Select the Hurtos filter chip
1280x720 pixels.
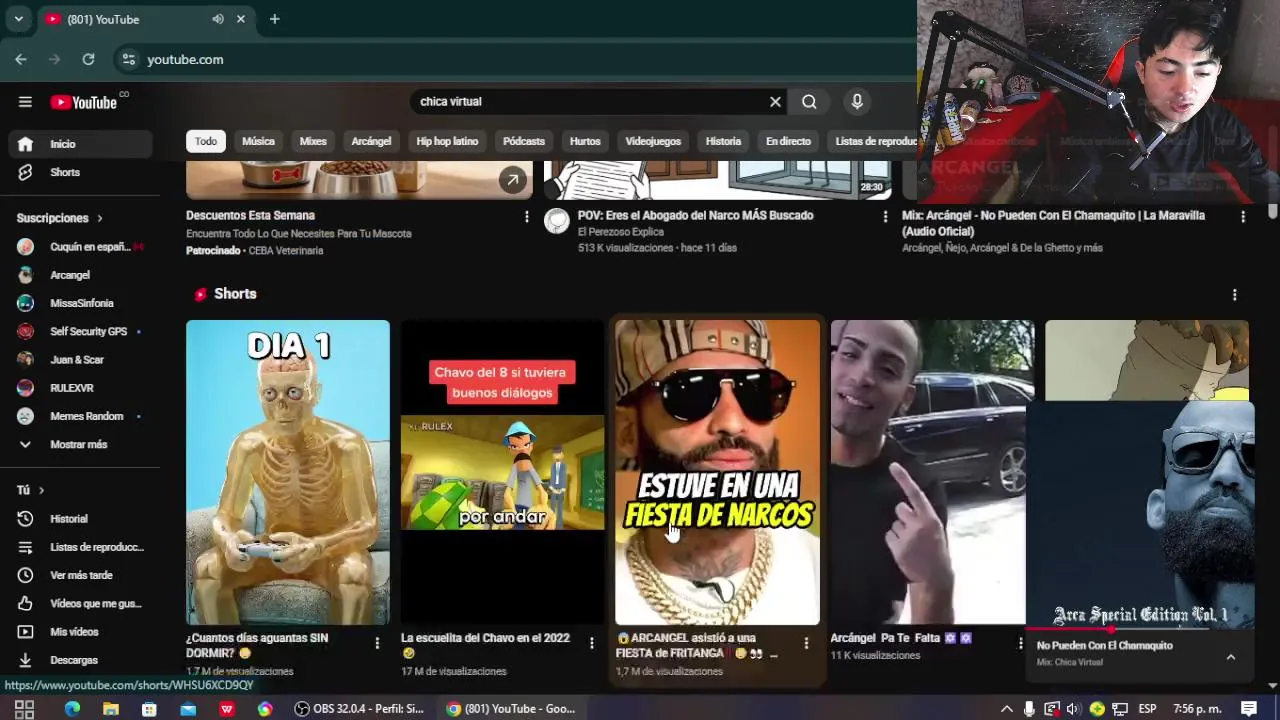pyautogui.click(x=585, y=141)
